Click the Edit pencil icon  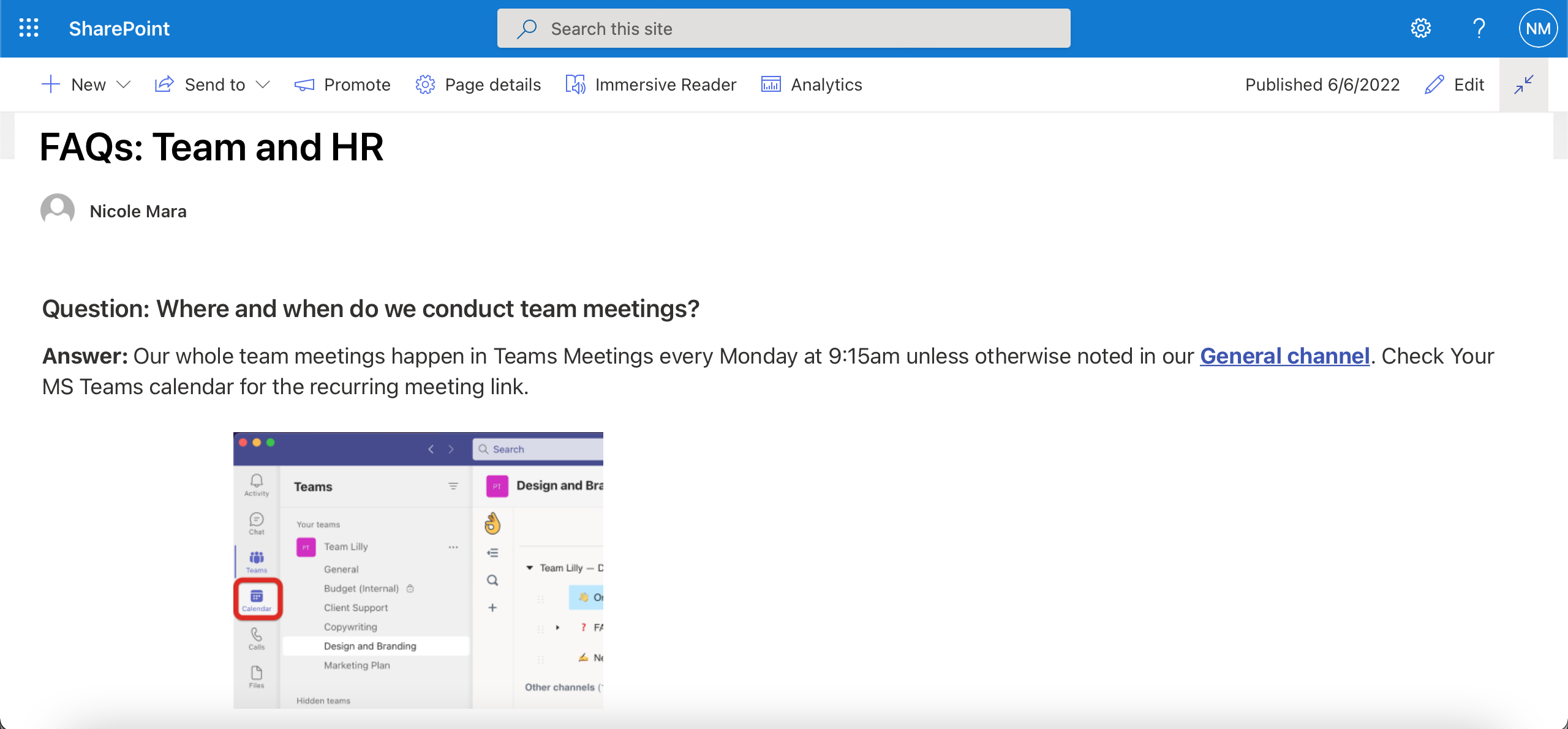(1433, 84)
